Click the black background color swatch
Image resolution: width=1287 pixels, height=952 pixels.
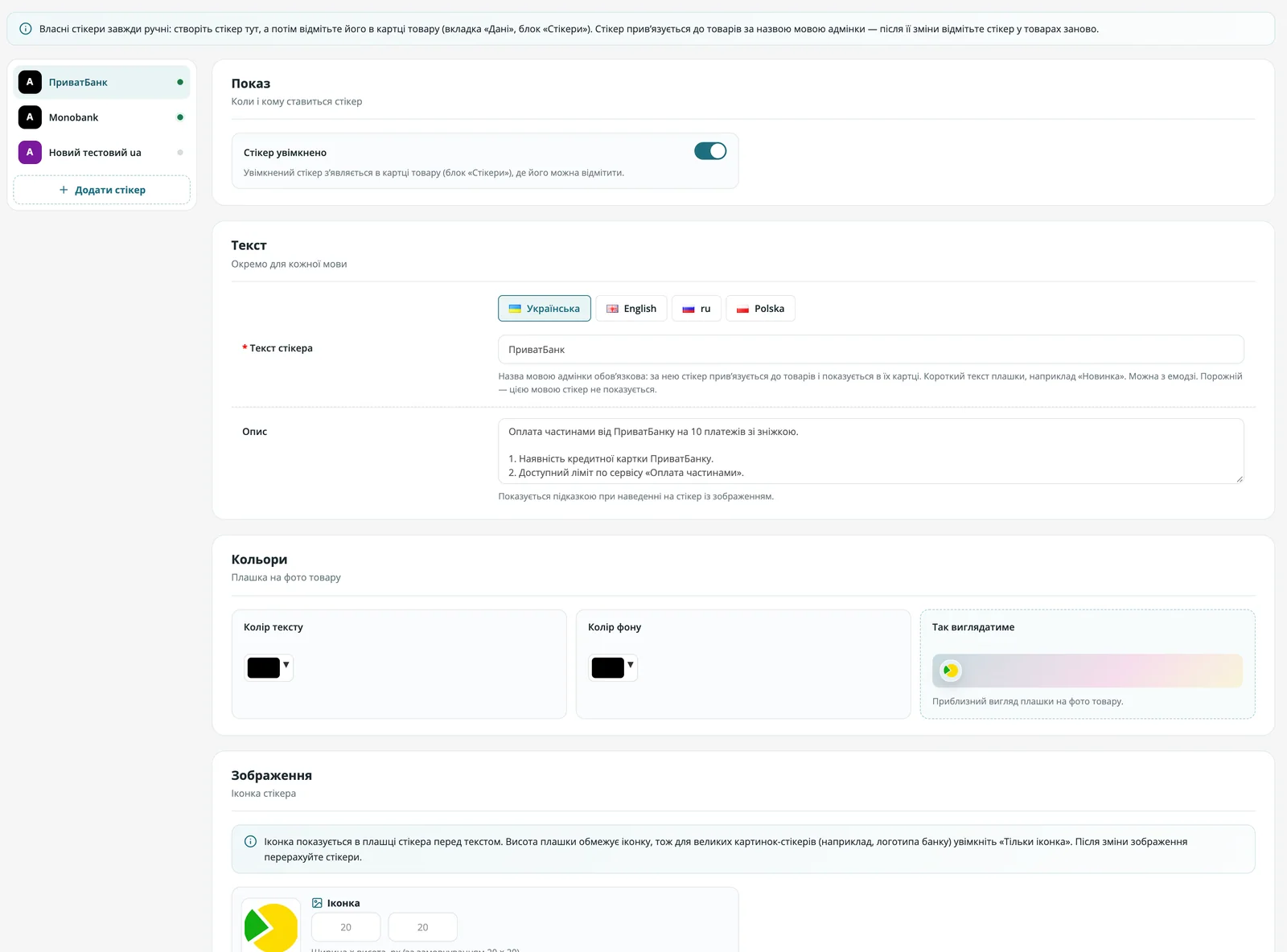[x=607, y=668]
